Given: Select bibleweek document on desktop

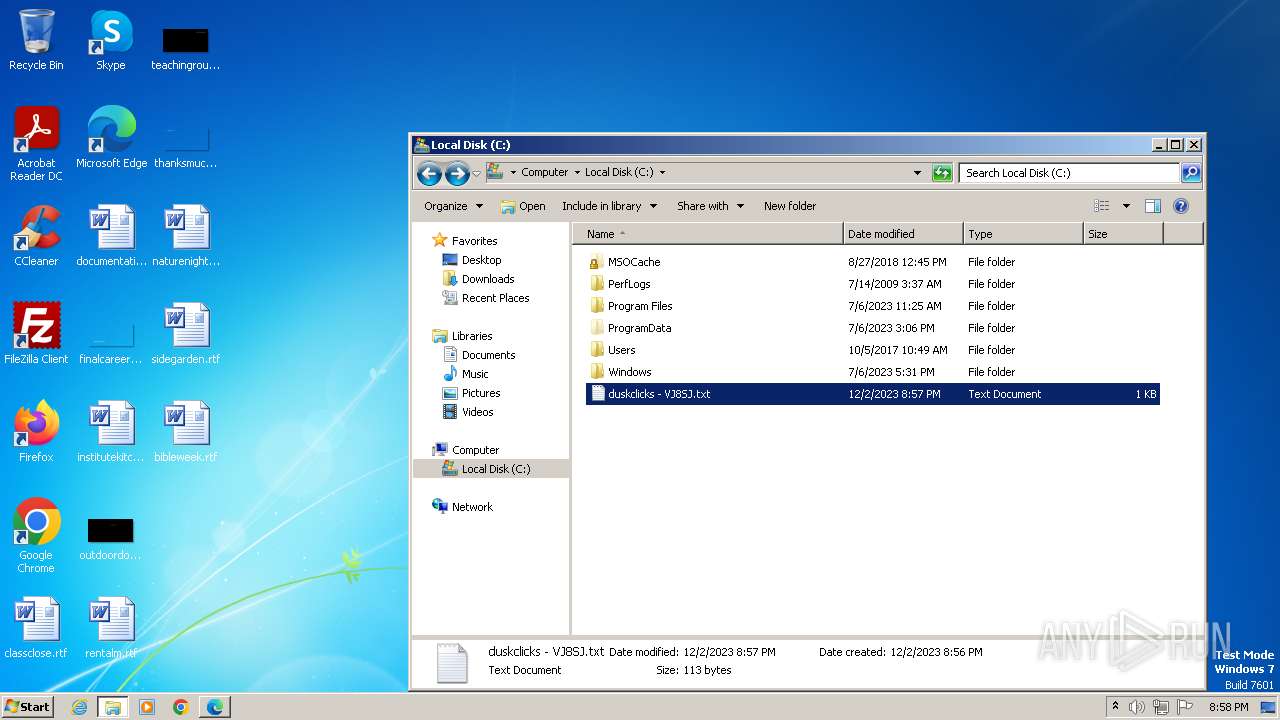Looking at the screenshot, I should point(186,432).
